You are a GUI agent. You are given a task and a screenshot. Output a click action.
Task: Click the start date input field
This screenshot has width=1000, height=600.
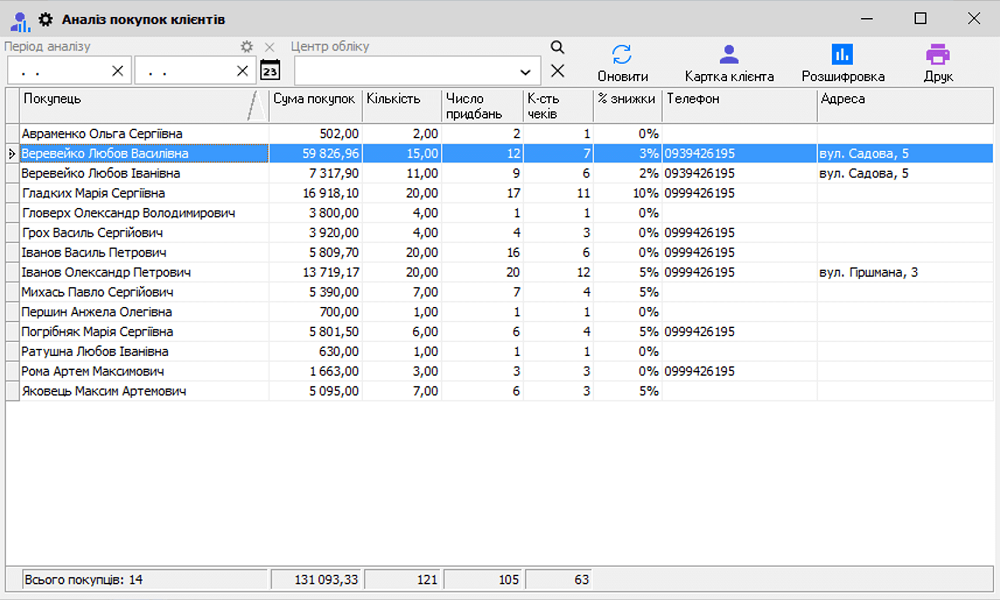[x=60, y=71]
